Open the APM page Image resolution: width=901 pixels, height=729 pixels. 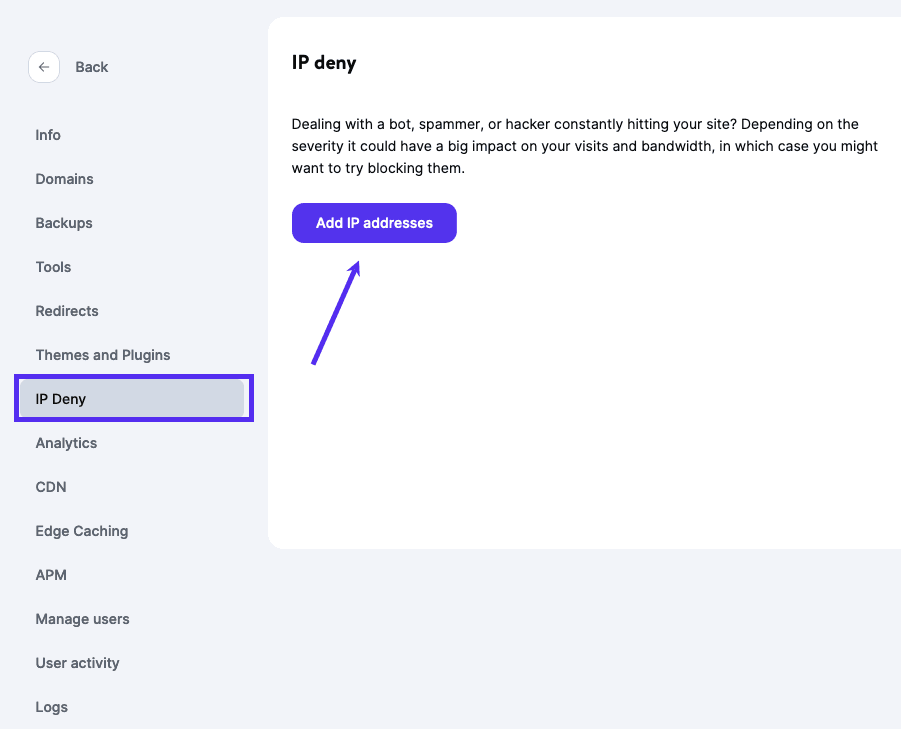coord(51,575)
